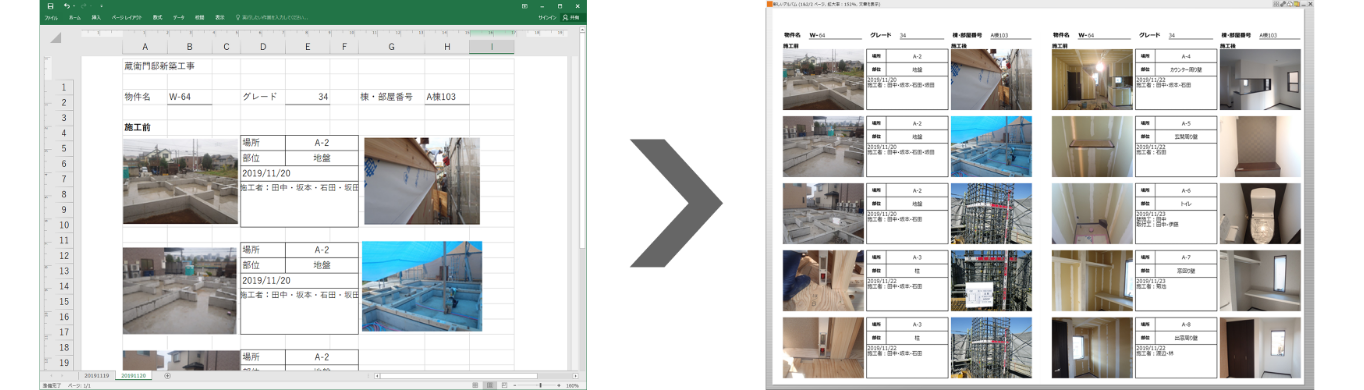Open the Undo history dropdown arrow
This screenshot has height=390, width=1364.
coord(74,6)
